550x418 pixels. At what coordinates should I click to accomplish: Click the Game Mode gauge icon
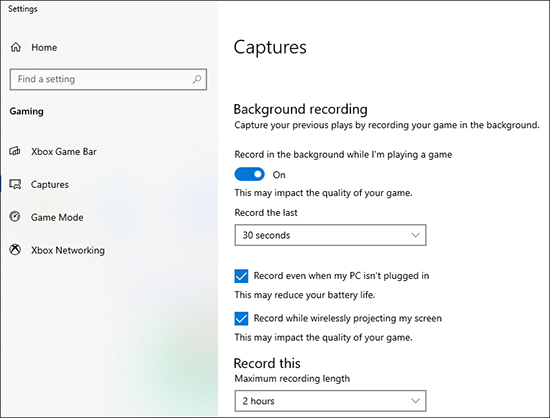15,217
